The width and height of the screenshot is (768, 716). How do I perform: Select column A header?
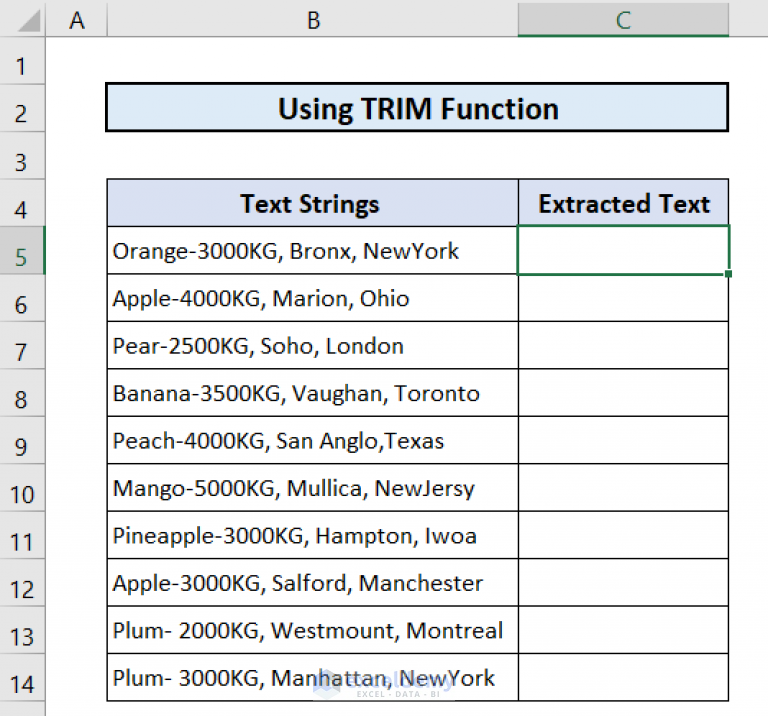pos(76,20)
